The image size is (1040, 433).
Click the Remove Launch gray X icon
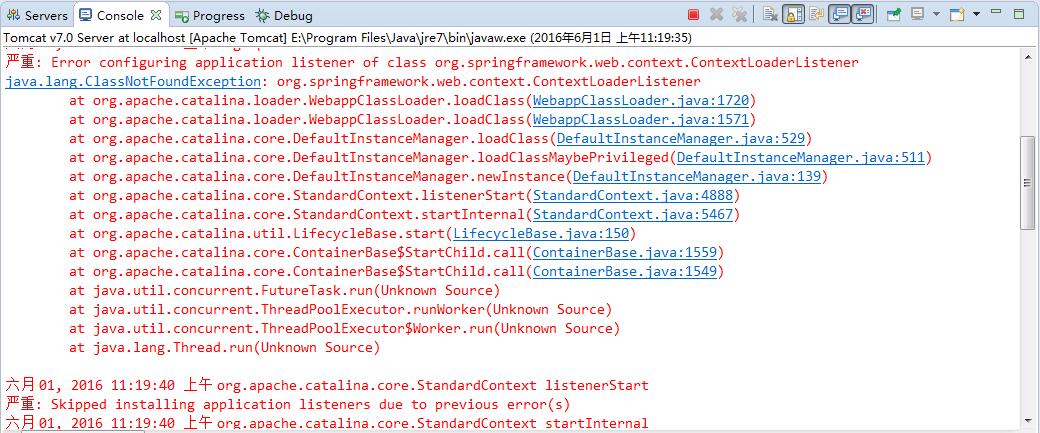click(716, 15)
